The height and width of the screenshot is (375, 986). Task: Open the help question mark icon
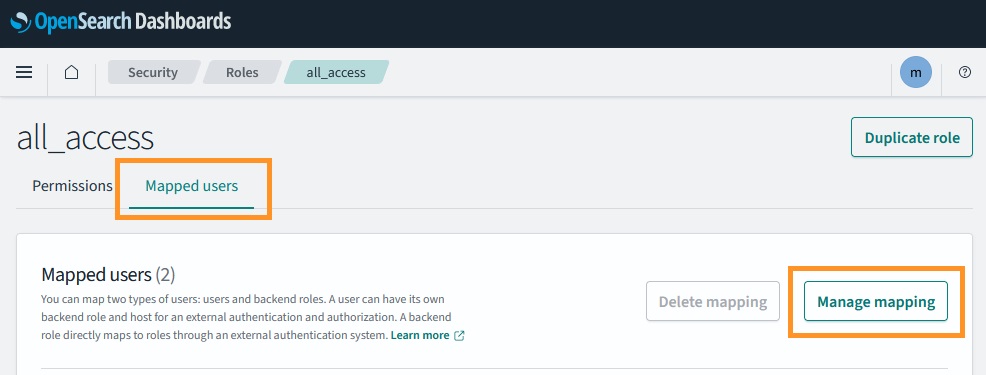tap(965, 72)
